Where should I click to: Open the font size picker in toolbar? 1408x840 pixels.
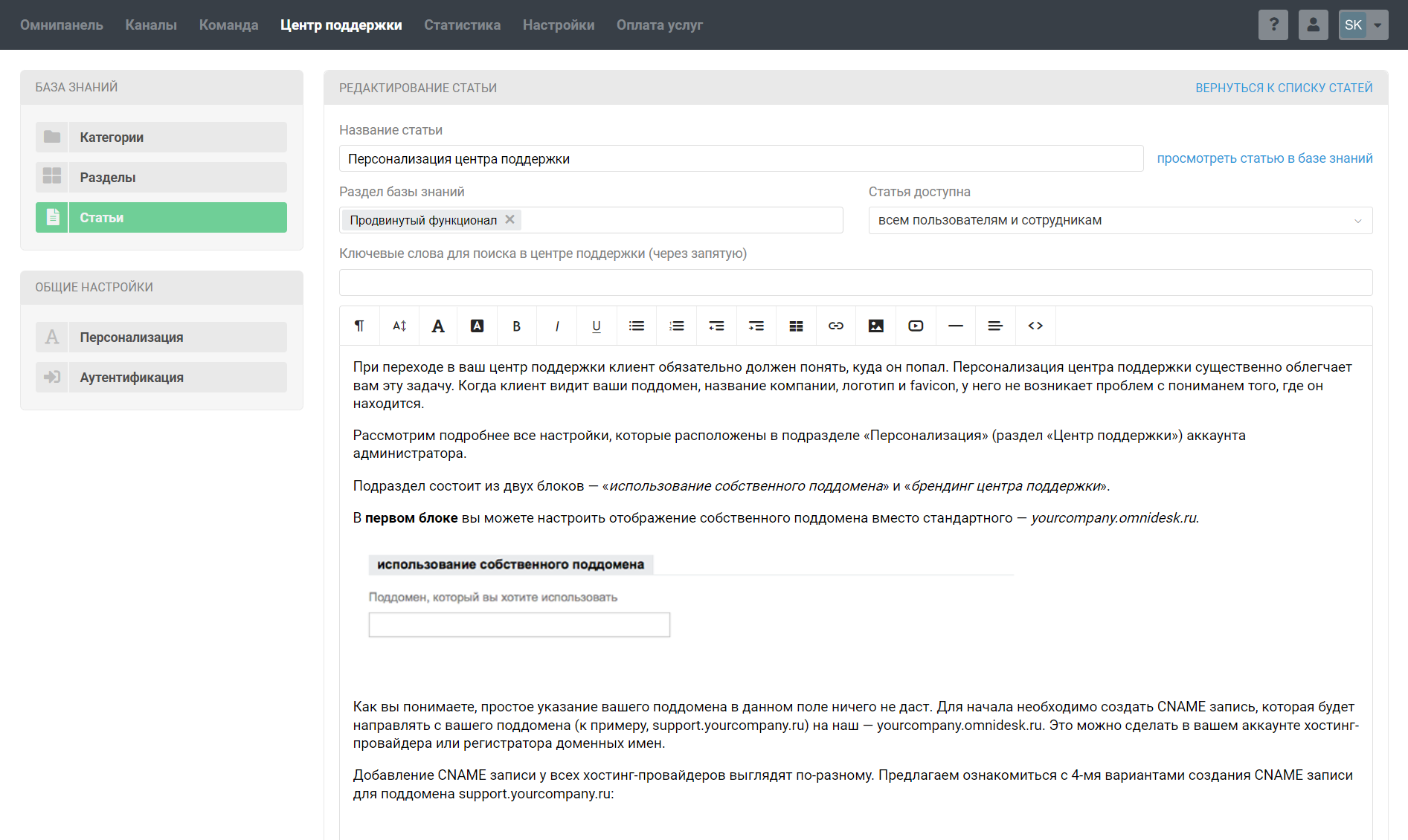point(399,326)
